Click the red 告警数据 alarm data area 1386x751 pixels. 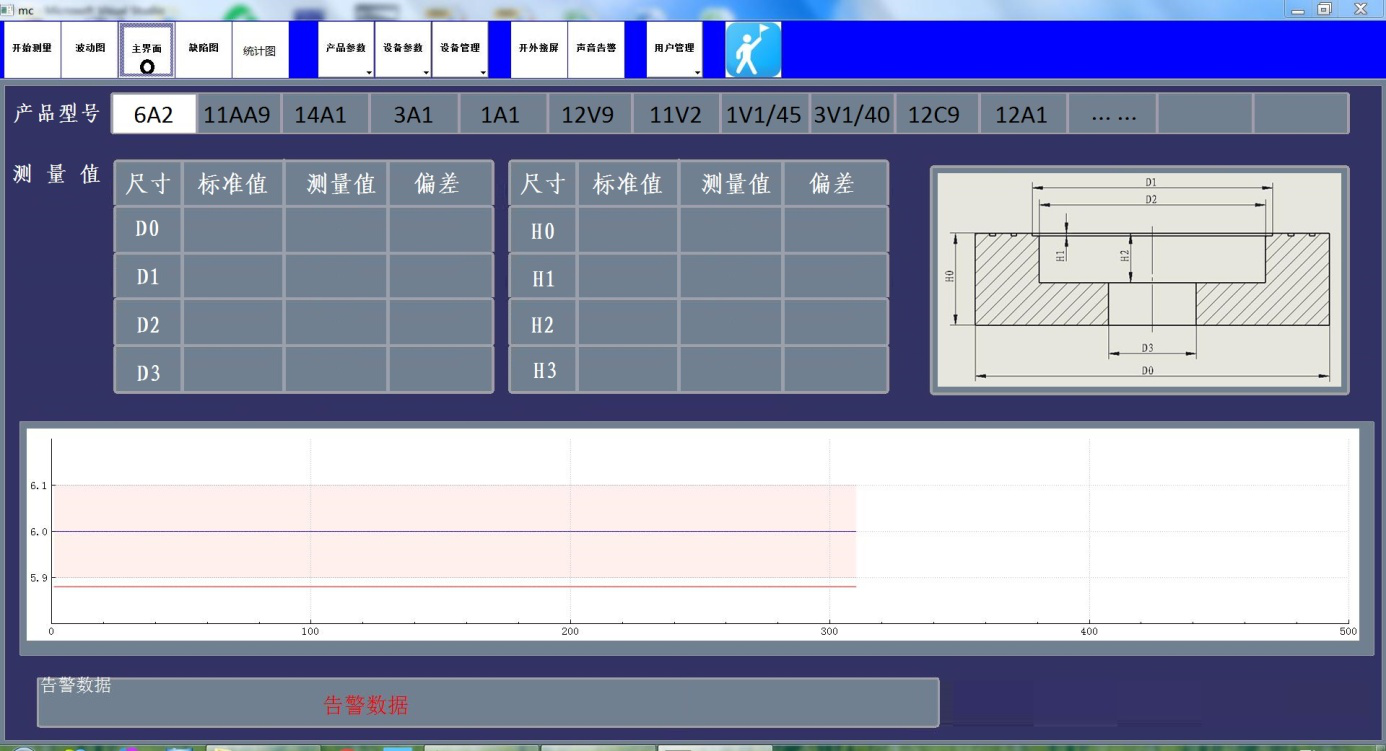[366, 706]
